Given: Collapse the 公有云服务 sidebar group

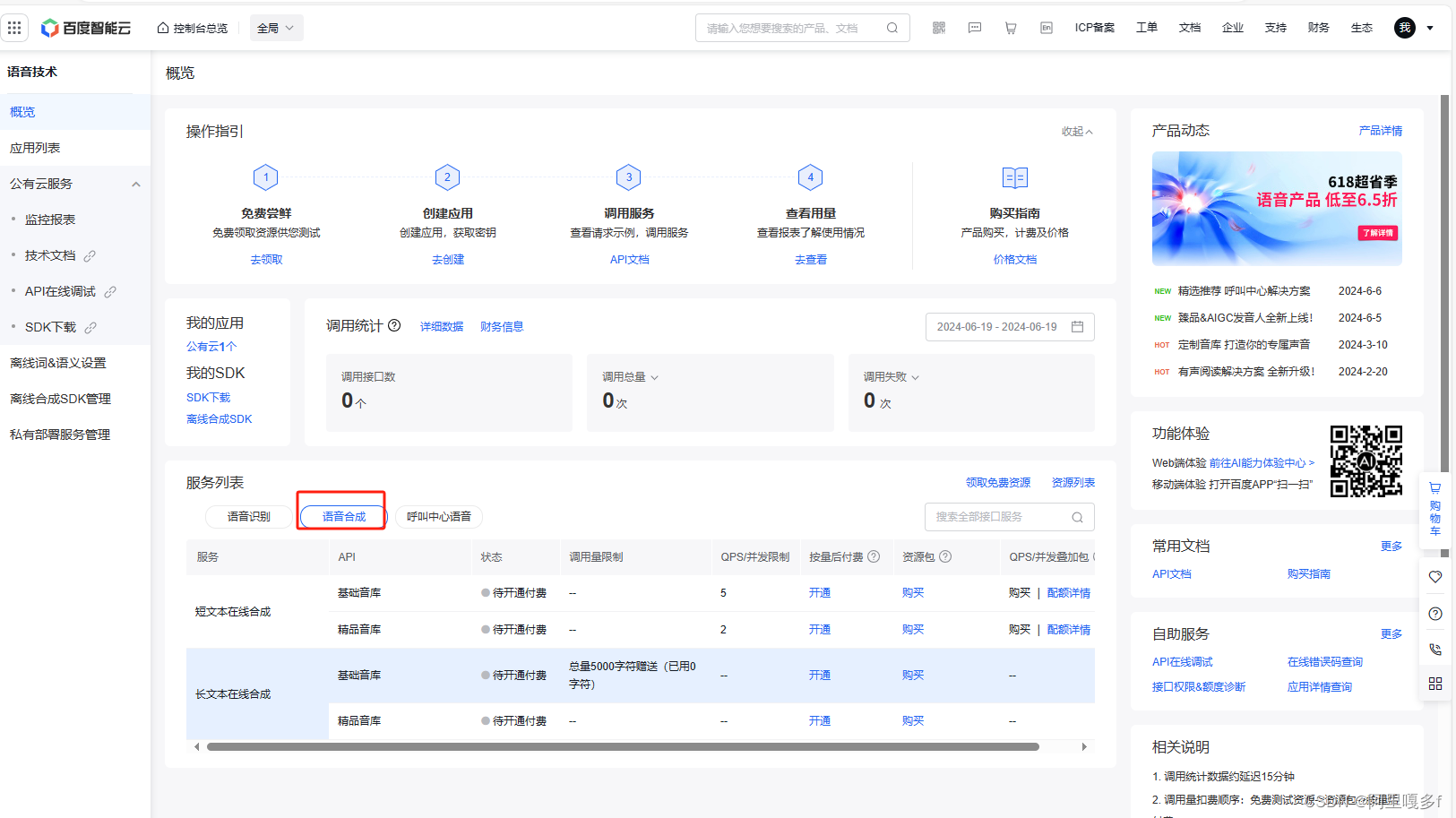Looking at the screenshot, I should click(x=136, y=184).
